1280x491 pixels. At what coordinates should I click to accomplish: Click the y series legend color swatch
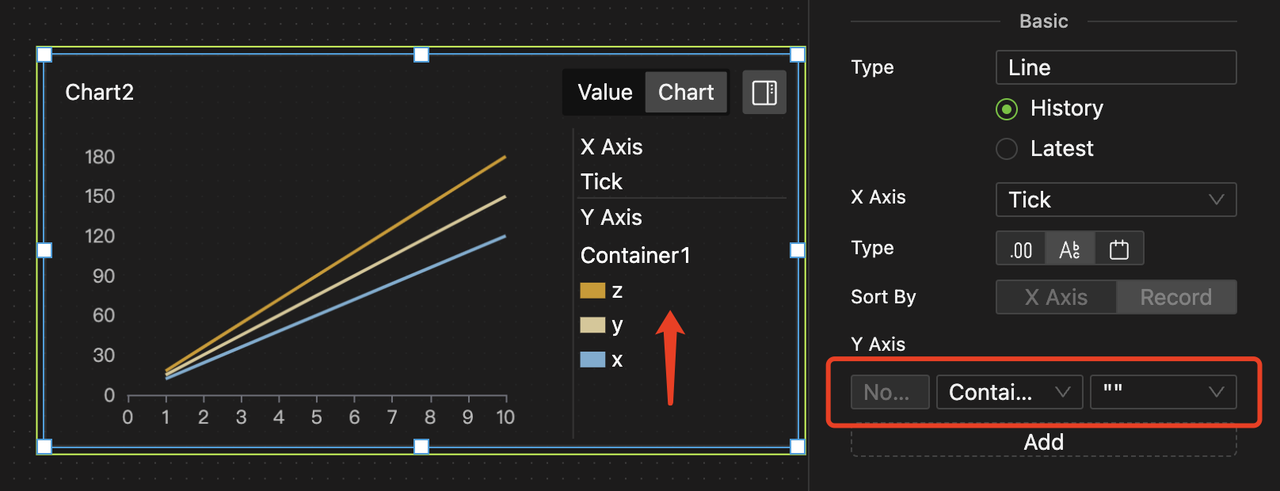point(592,325)
